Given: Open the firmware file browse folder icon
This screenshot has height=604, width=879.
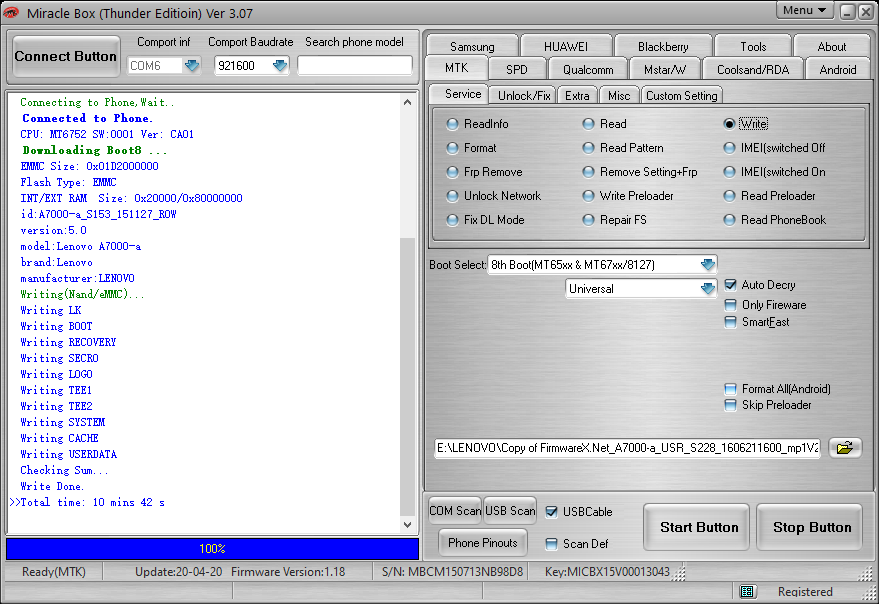Looking at the screenshot, I should click(845, 448).
